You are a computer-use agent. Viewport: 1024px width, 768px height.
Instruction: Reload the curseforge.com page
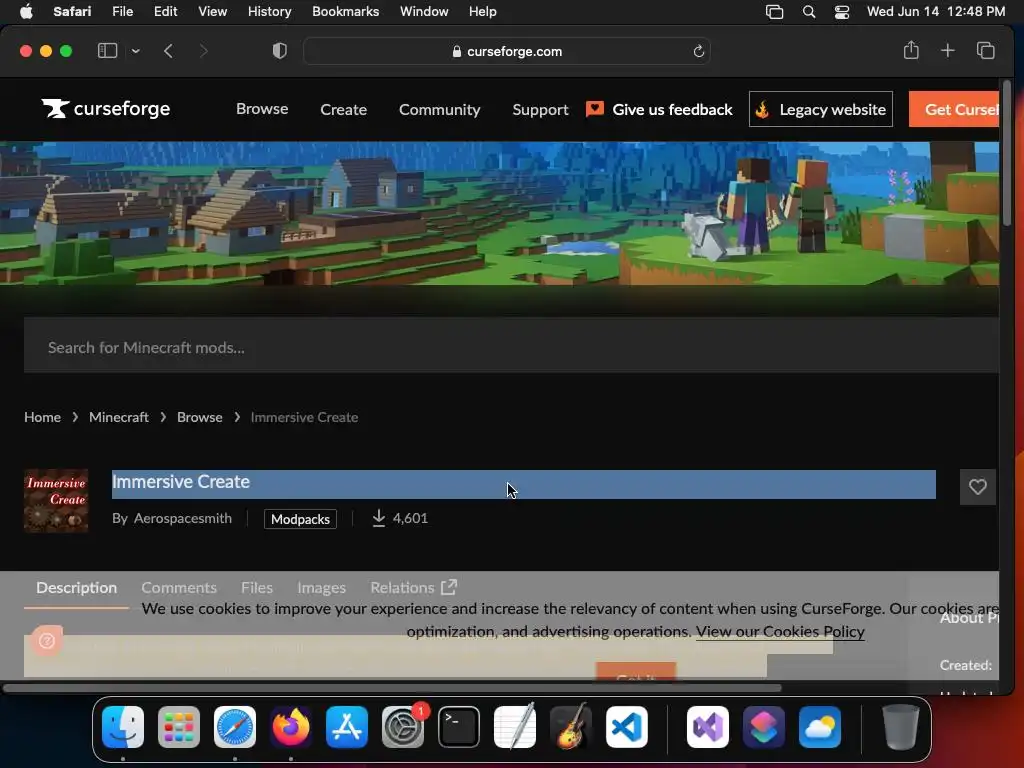pos(698,51)
